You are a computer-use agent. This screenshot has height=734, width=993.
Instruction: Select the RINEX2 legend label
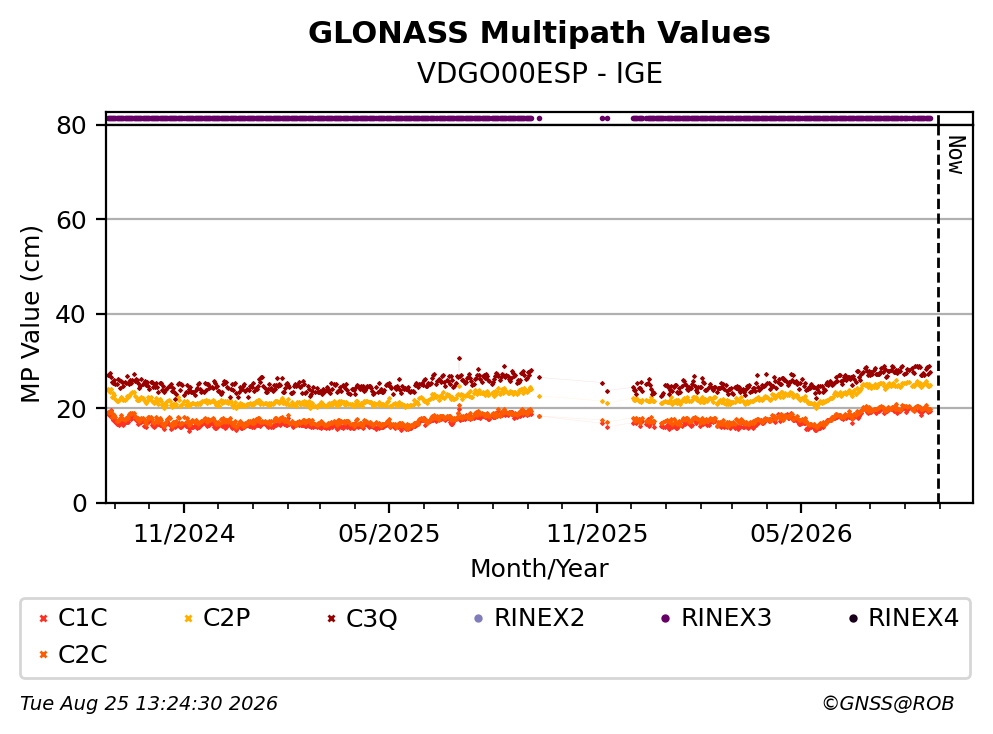tap(539, 618)
